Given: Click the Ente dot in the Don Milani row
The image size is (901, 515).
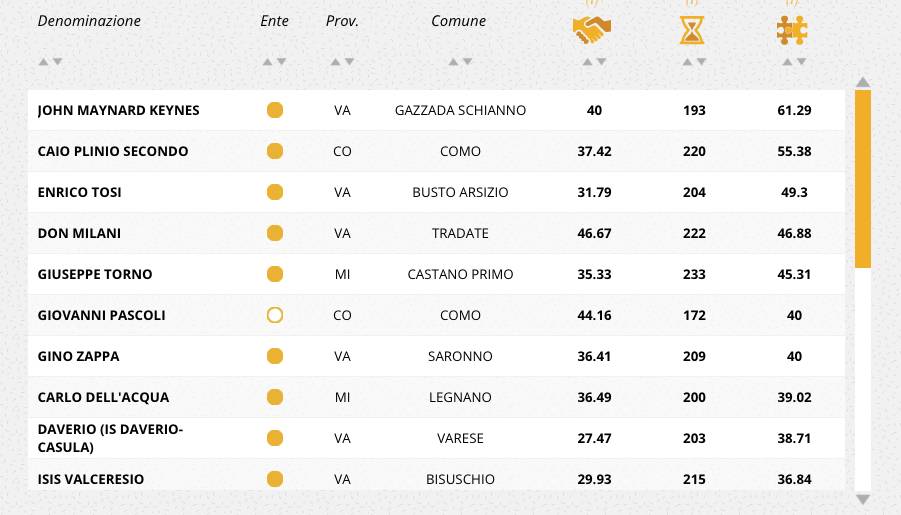Looking at the screenshot, I should (275, 233).
